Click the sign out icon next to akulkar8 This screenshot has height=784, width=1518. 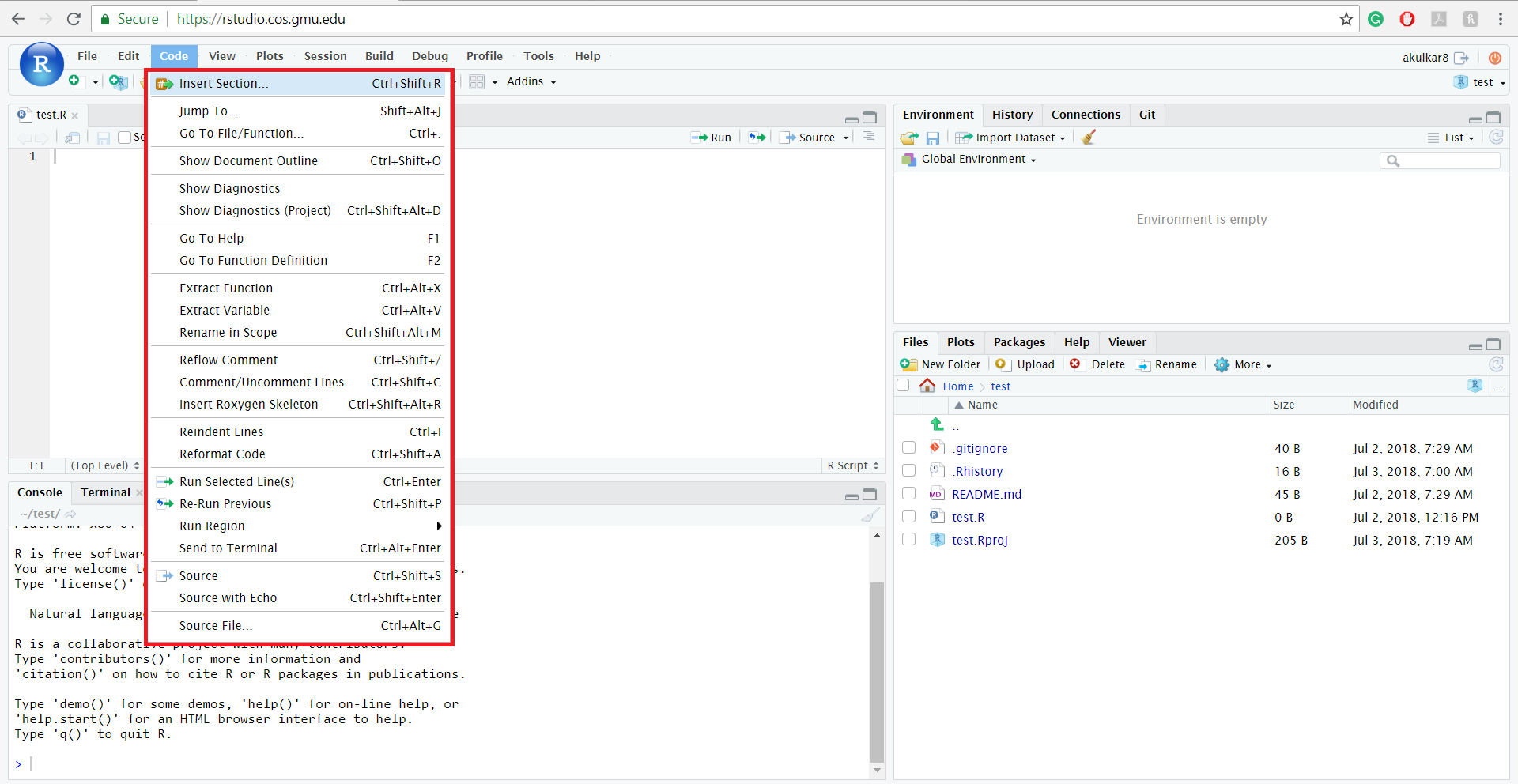[1461, 58]
